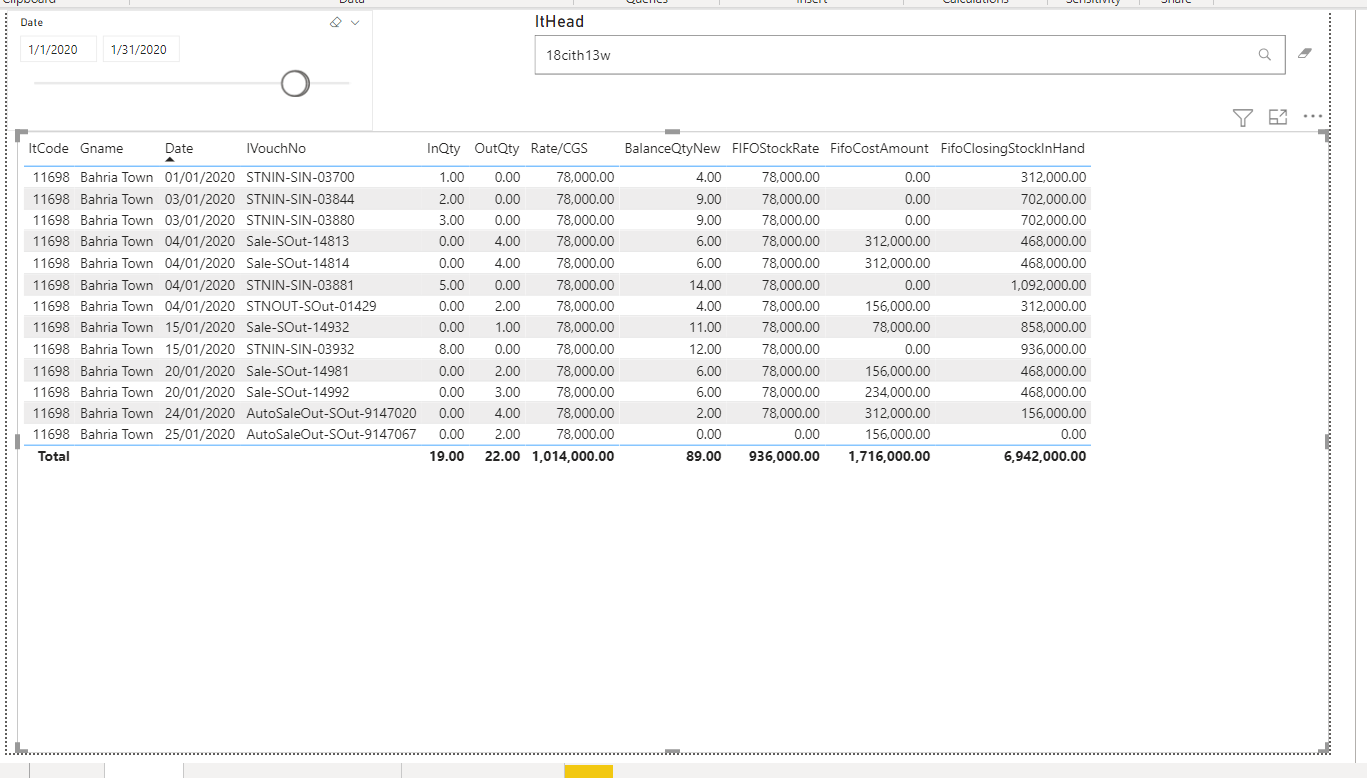Open the Date slicer type chevron dropdown

(355, 22)
